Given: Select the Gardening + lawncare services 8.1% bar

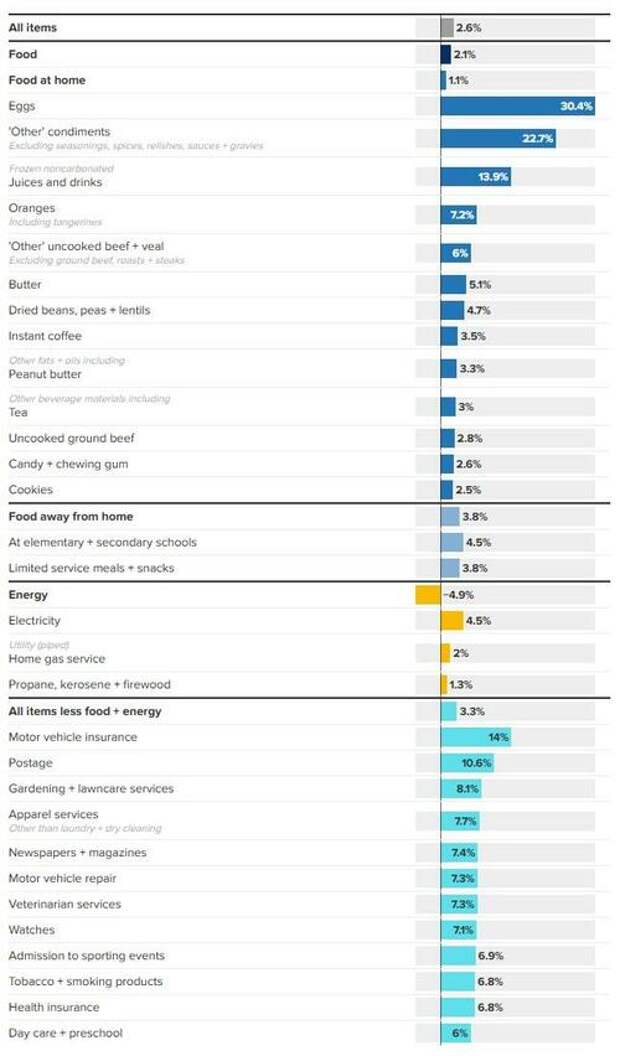Looking at the screenshot, I should pos(461,788).
